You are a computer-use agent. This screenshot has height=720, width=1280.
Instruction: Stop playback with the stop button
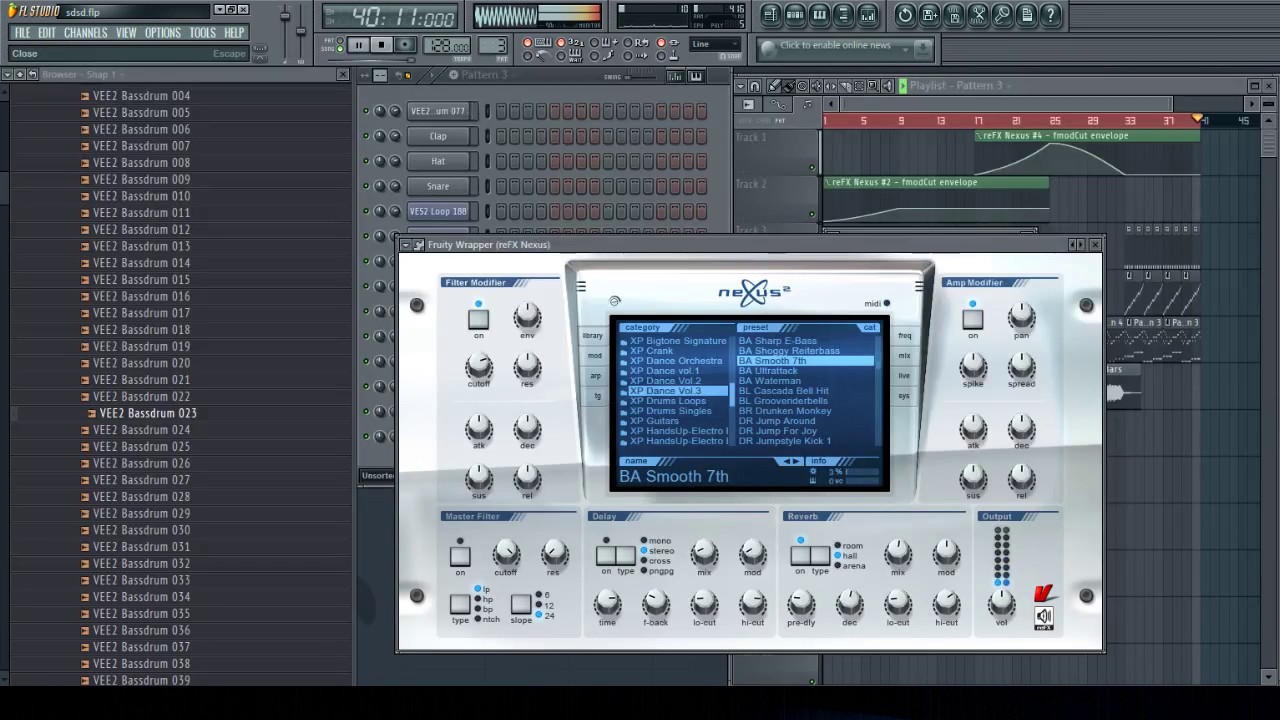[382, 45]
